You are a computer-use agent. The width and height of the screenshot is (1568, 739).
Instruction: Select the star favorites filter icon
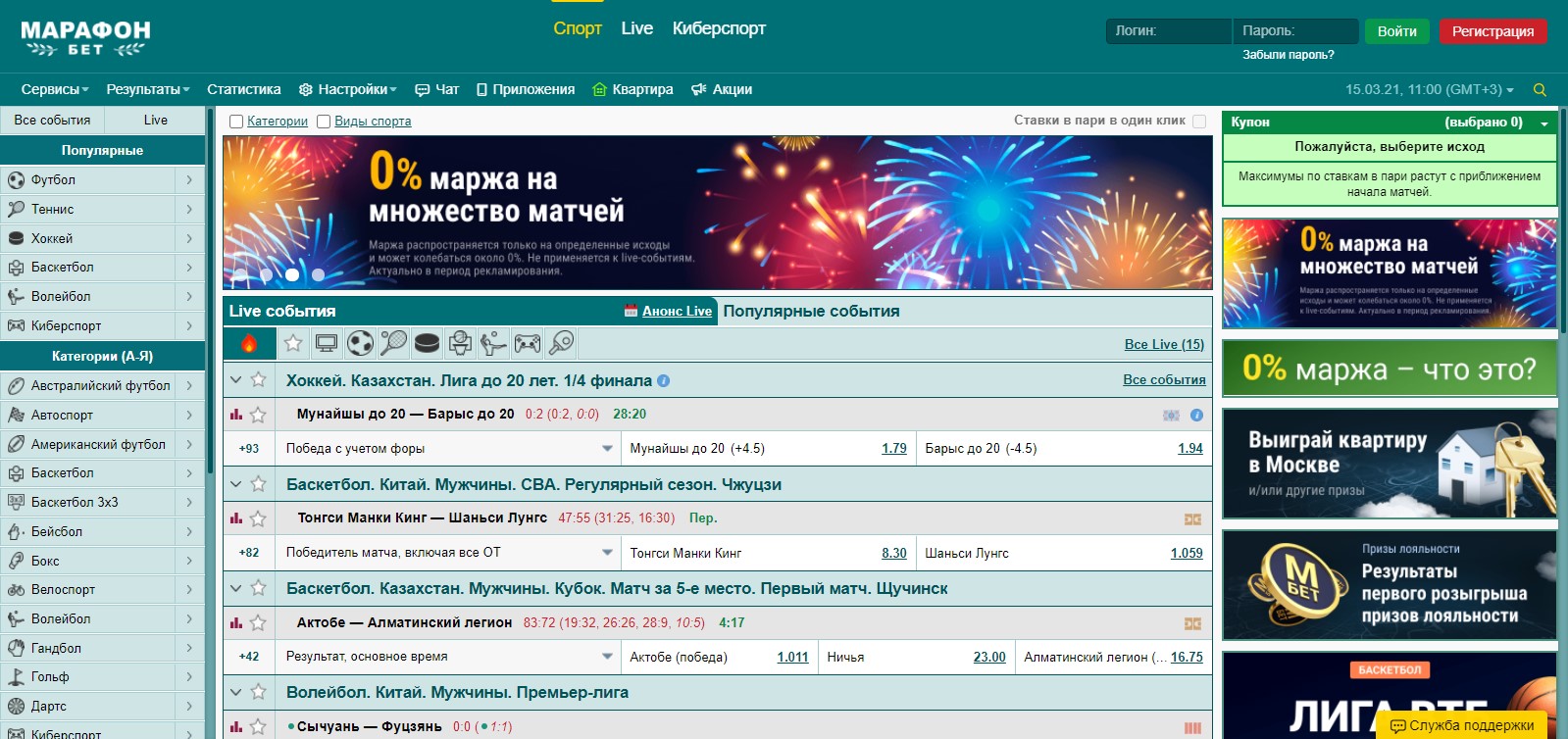(x=292, y=343)
